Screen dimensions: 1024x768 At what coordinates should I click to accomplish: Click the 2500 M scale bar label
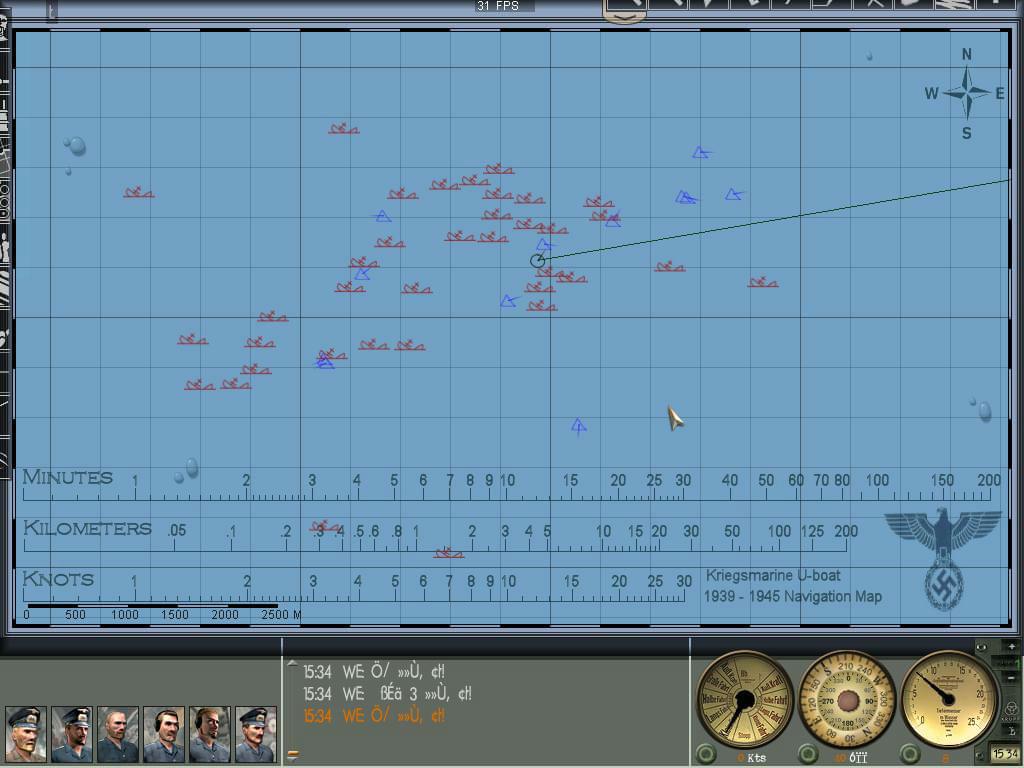(281, 615)
